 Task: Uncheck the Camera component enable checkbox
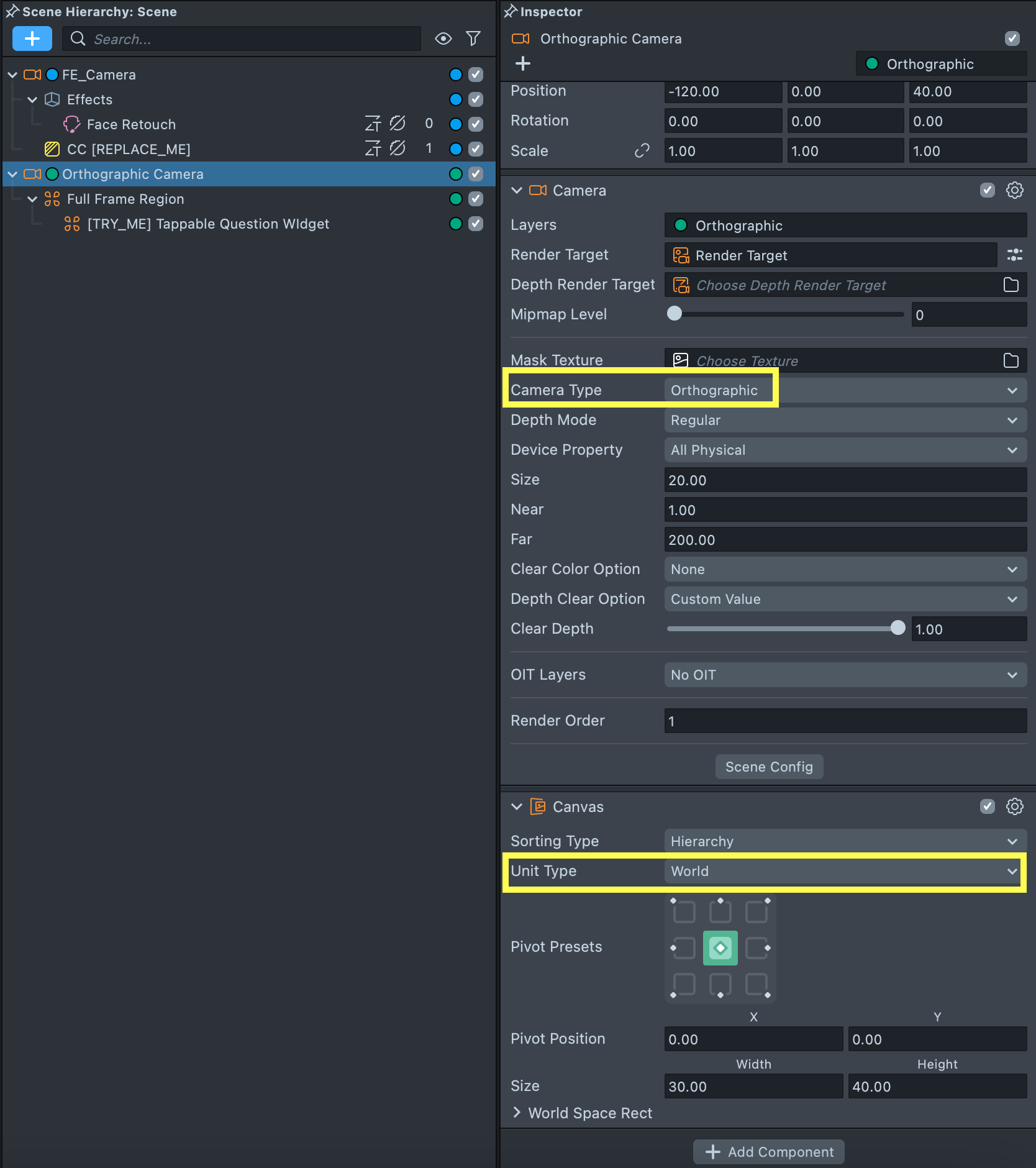(x=987, y=190)
